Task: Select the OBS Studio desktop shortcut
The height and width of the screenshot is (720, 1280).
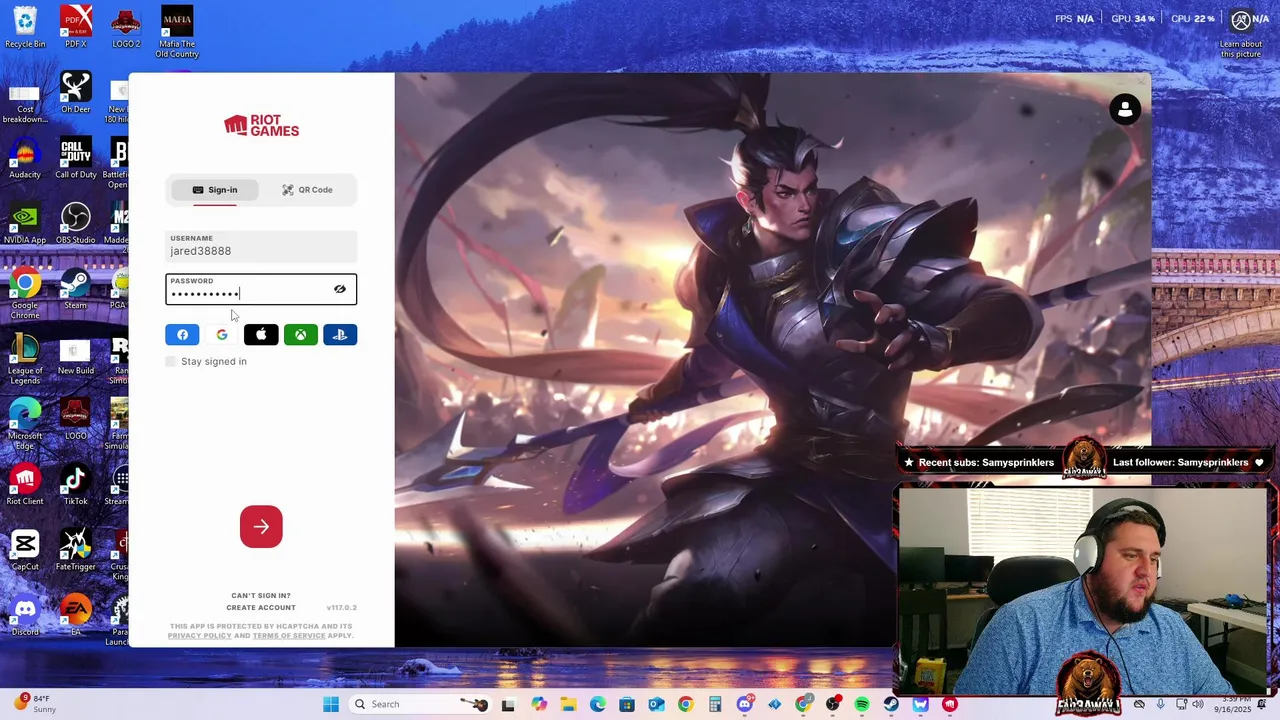Action: (76, 224)
